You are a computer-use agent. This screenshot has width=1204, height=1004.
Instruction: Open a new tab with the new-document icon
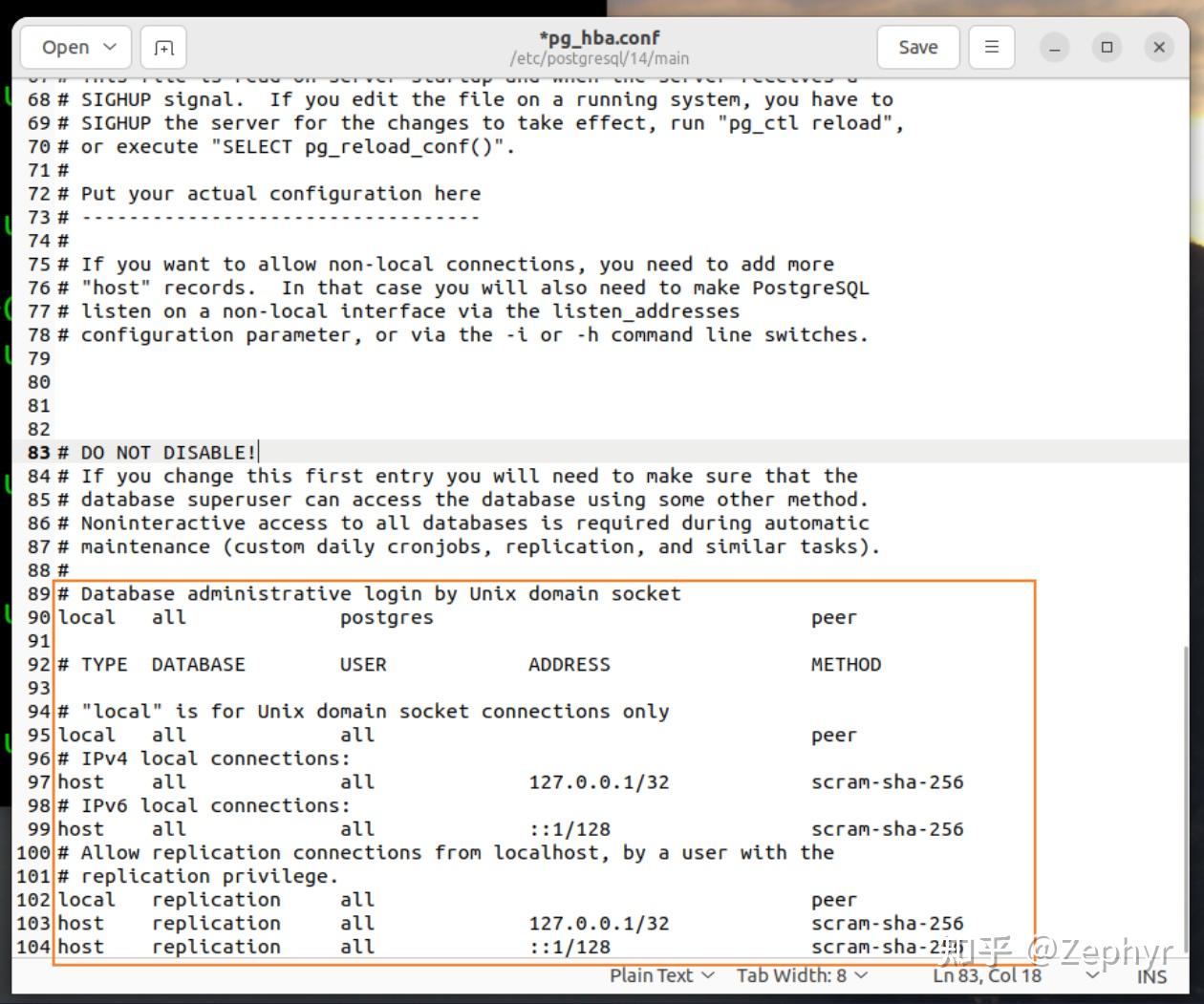coord(162,46)
